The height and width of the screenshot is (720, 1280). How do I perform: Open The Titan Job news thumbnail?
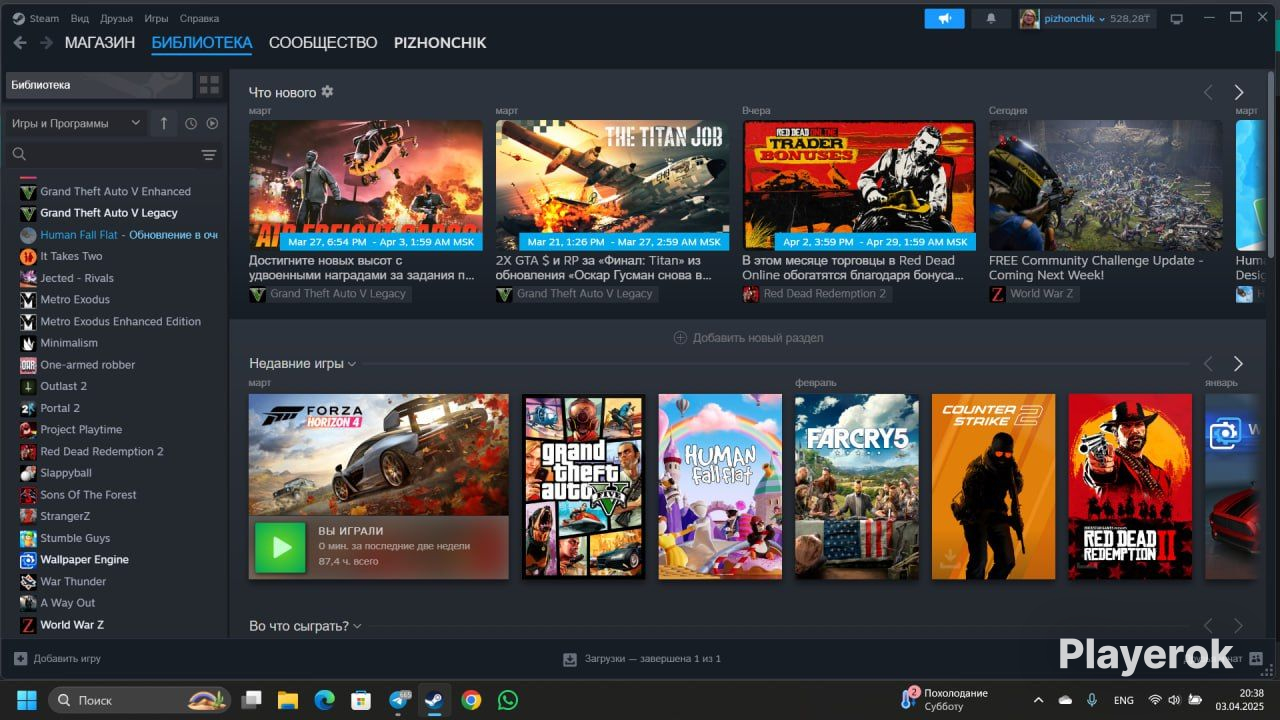612,185
